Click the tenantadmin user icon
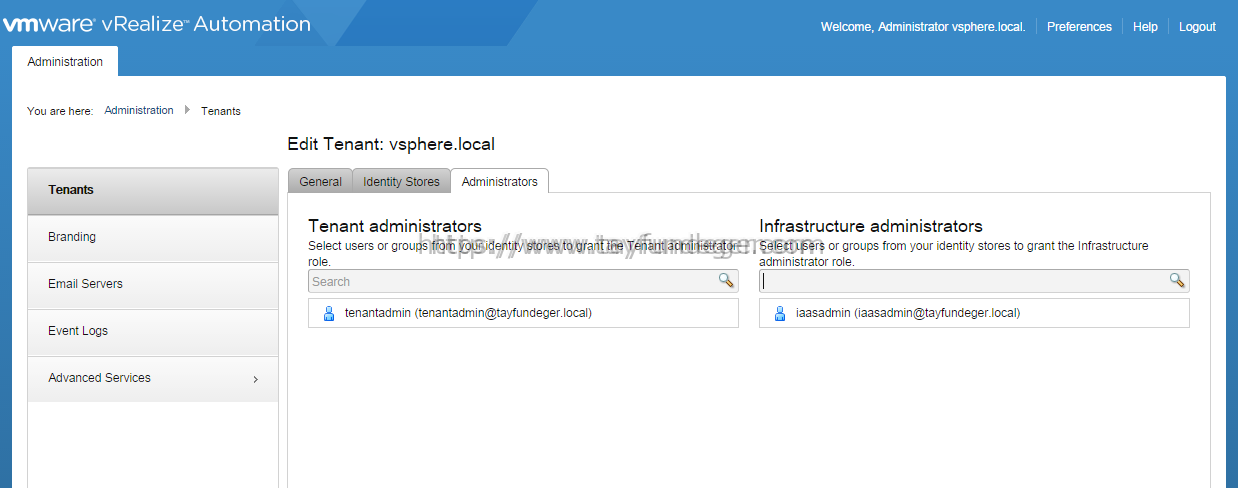1238x488 pixels. [x=329, y=313]
